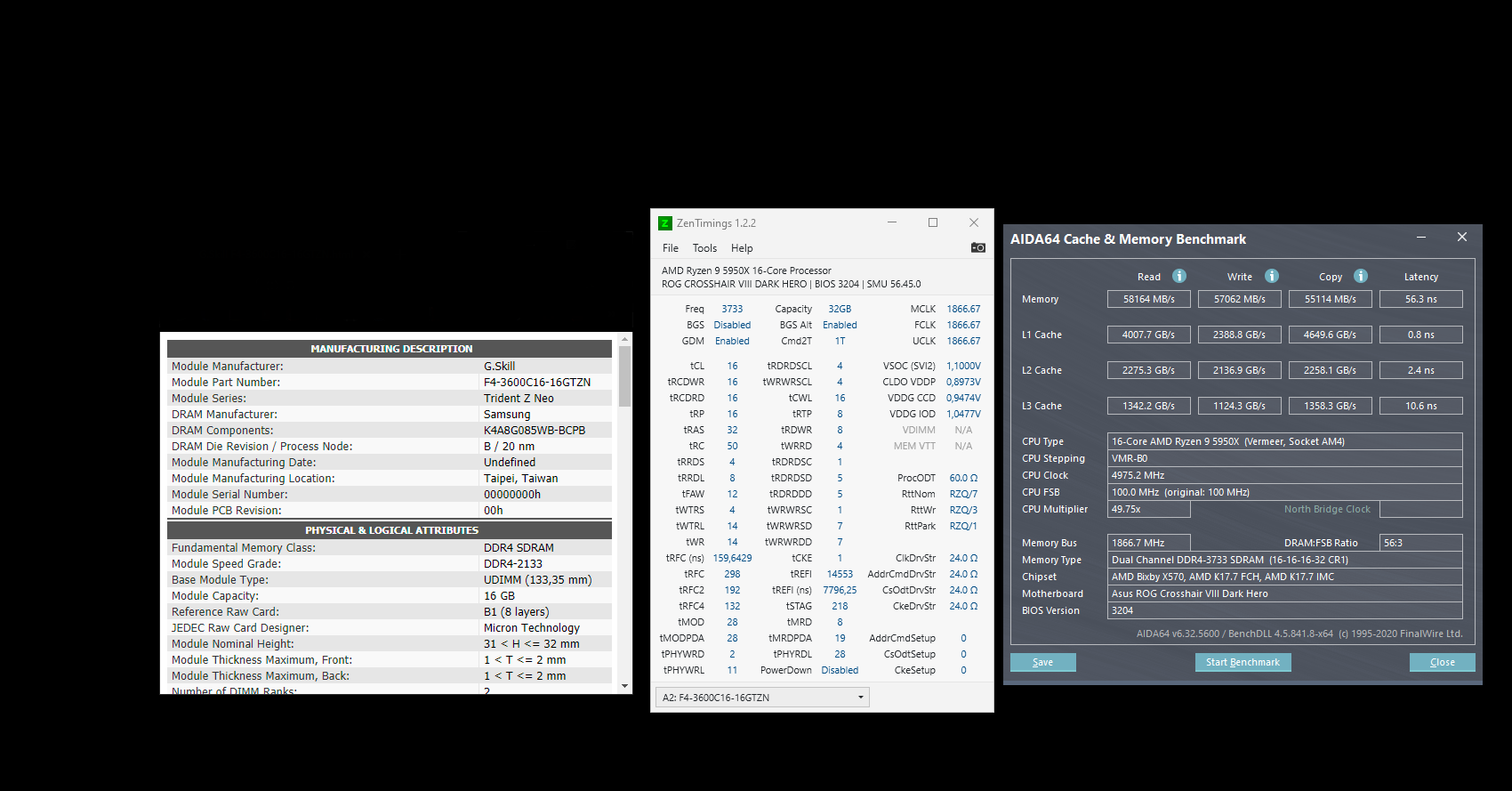The width and height of the screenshot is (1512, 791).
Task: Click the DRAM Components K4A8G085WB-BCPB value
Action: click(535, 430)
